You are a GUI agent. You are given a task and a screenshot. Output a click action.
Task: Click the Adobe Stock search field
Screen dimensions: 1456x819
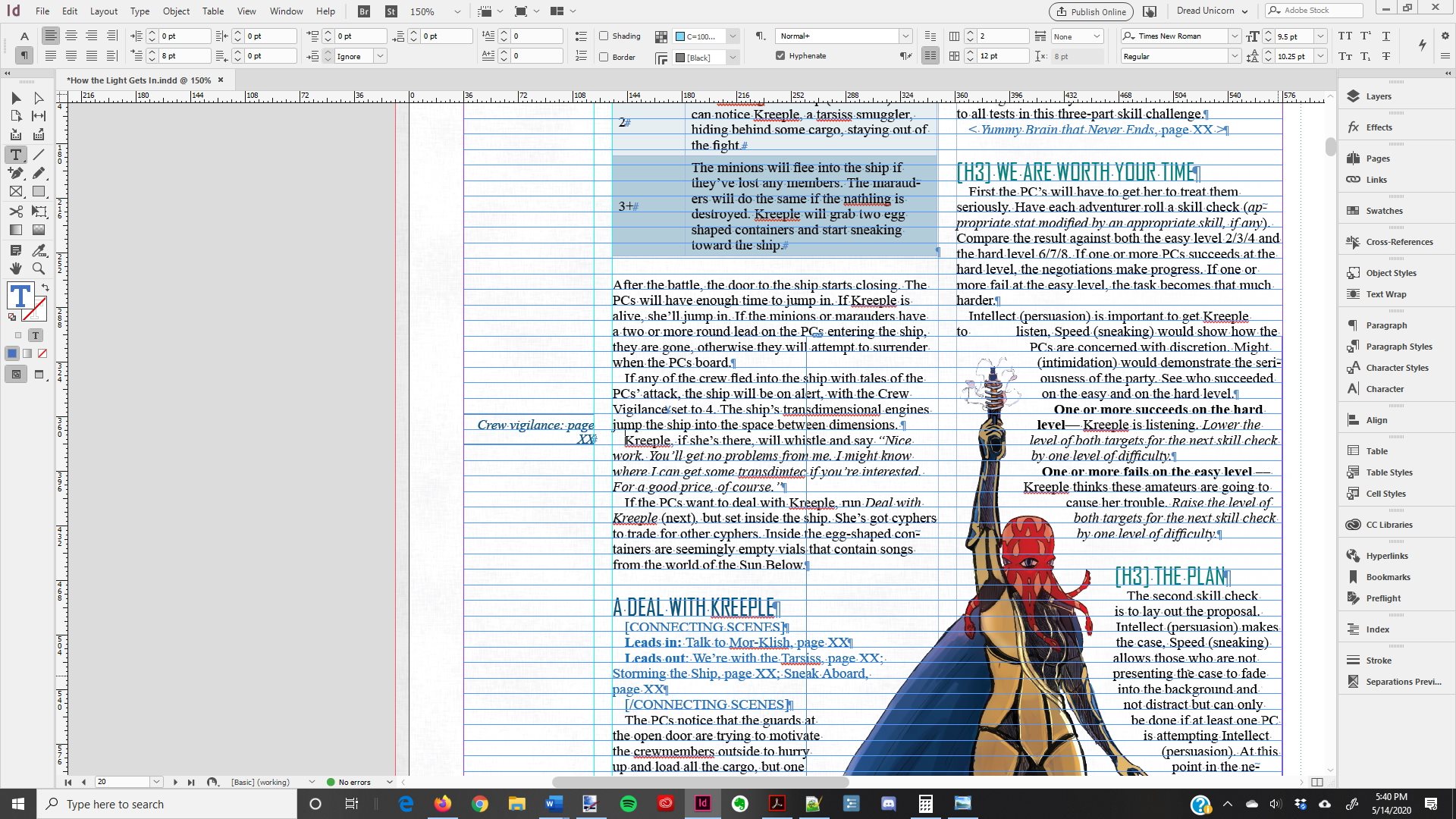(x=1314, y=11)
